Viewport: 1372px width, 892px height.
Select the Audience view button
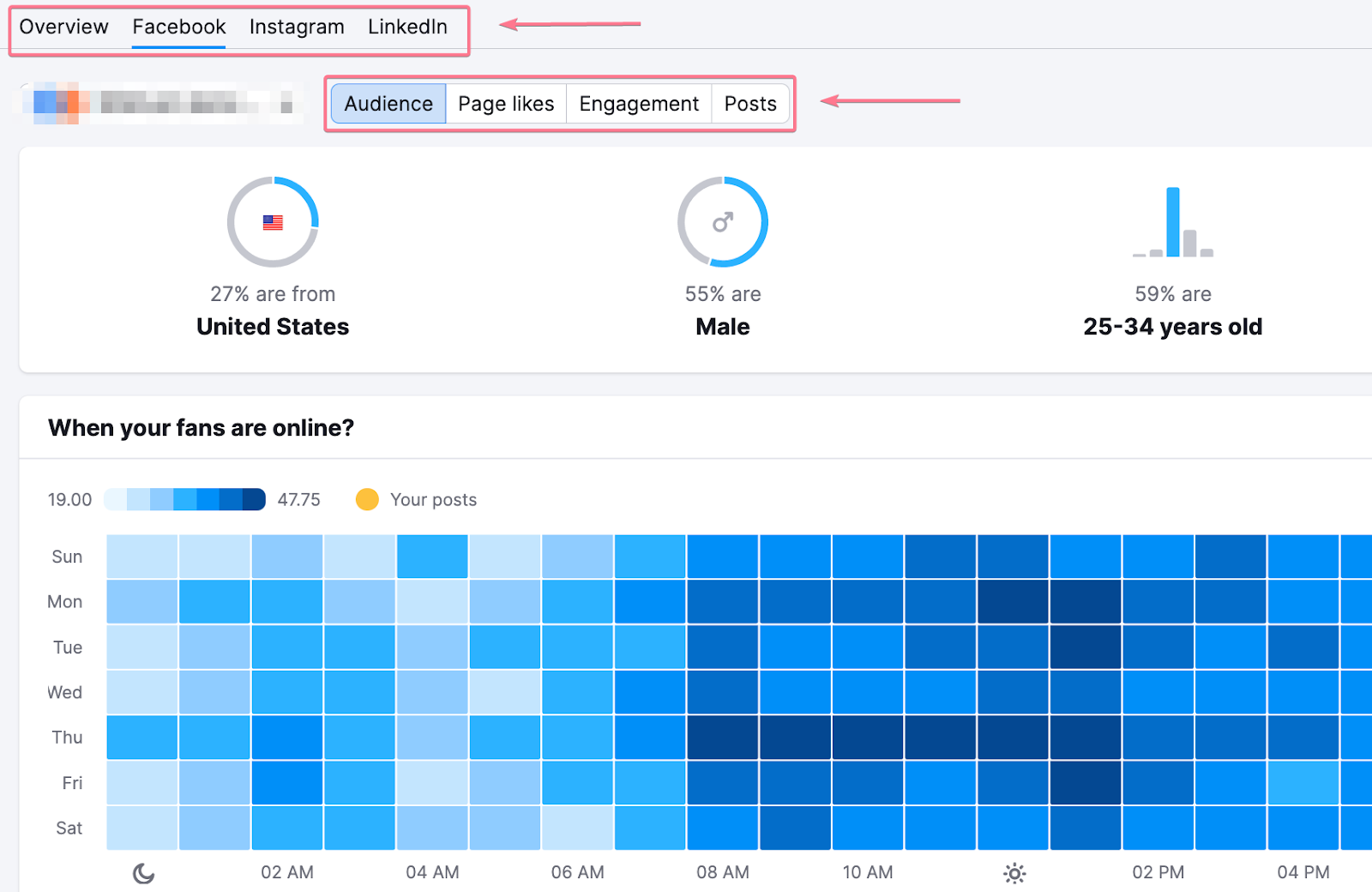[x=388, y=104]
